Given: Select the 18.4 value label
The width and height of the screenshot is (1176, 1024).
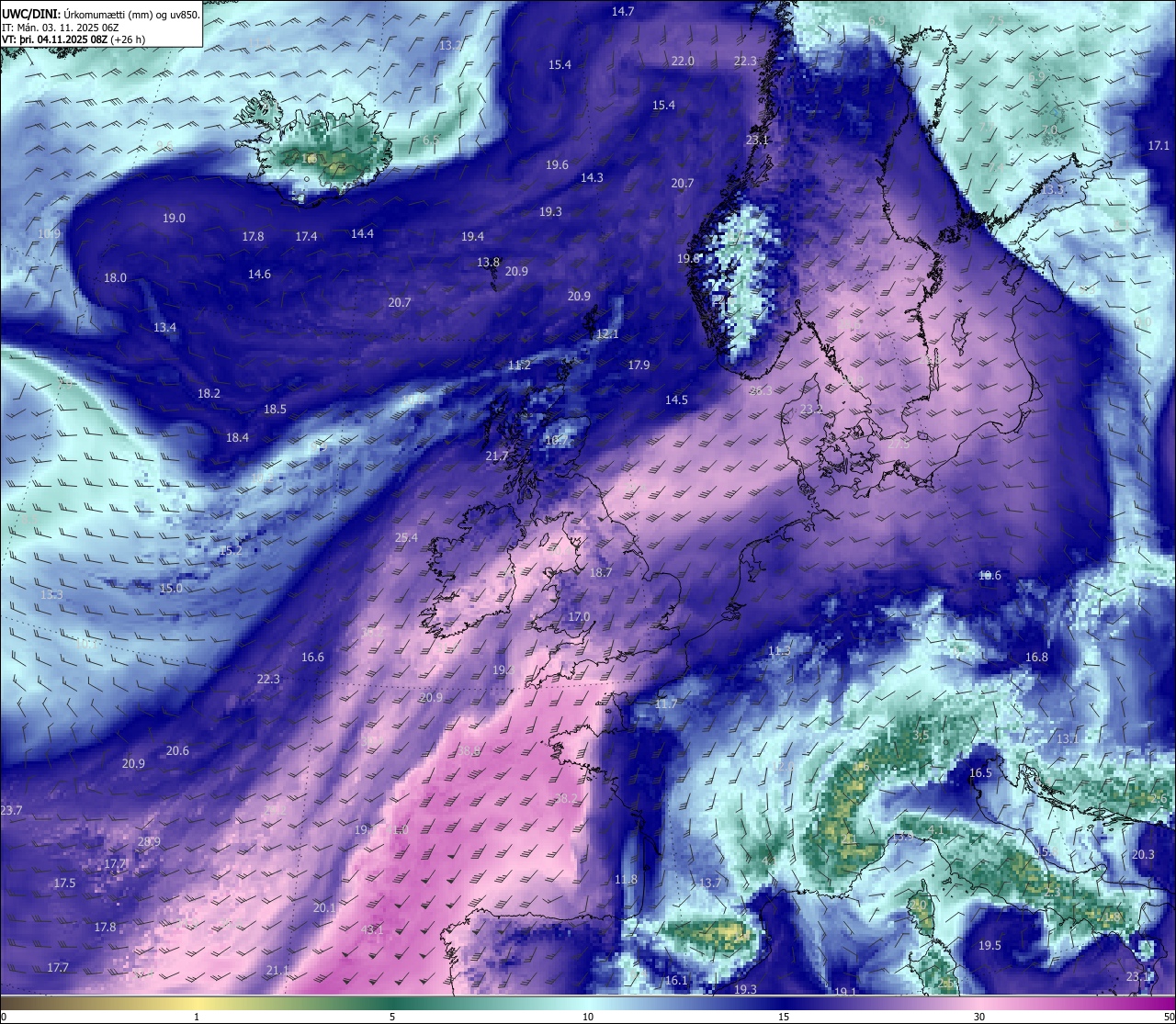Looking at the screenshot, I should [237, 438].
